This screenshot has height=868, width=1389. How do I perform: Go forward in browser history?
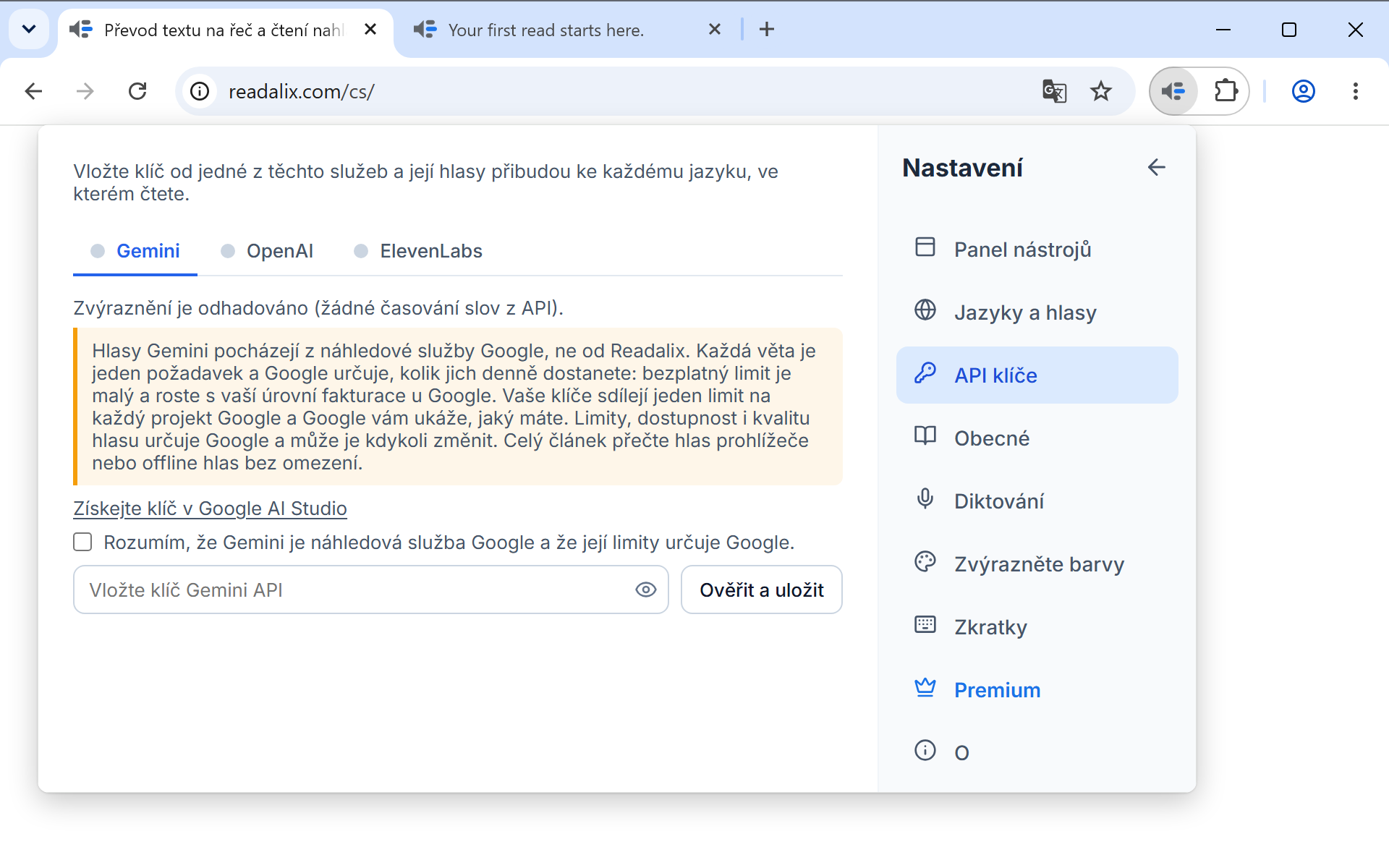point(85,91)
